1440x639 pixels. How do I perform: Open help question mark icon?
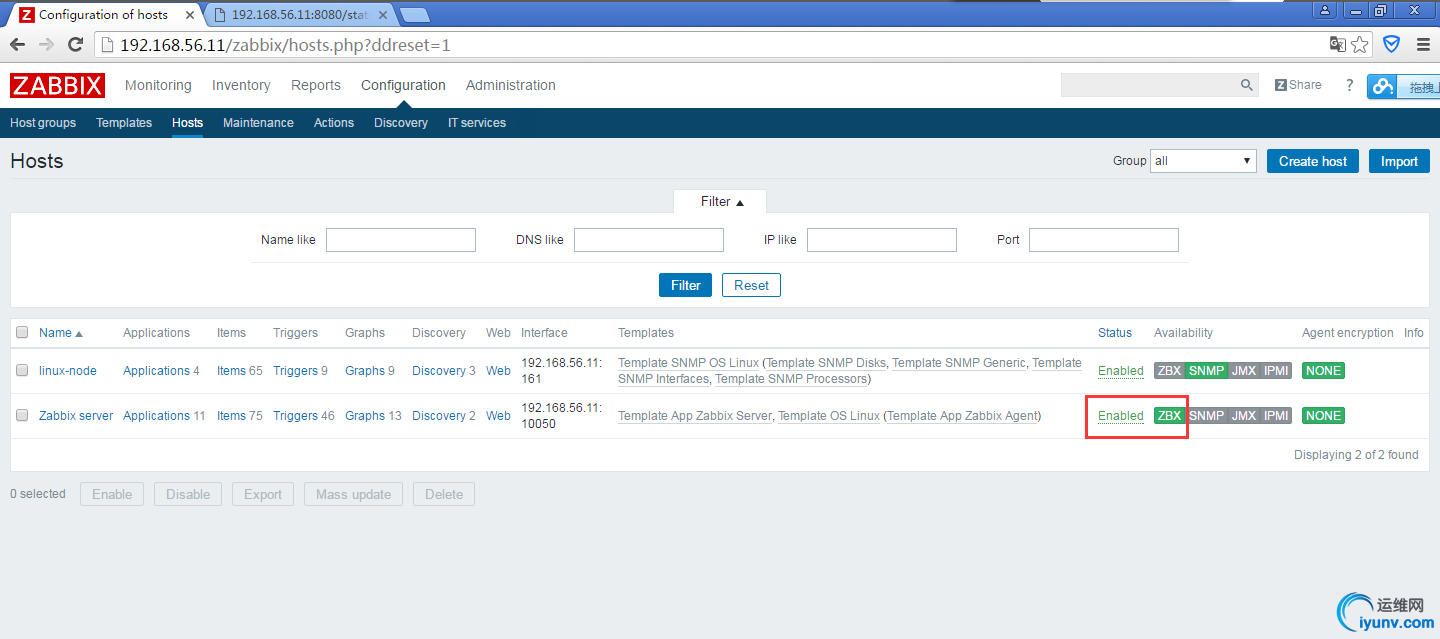coord(1349,85)
